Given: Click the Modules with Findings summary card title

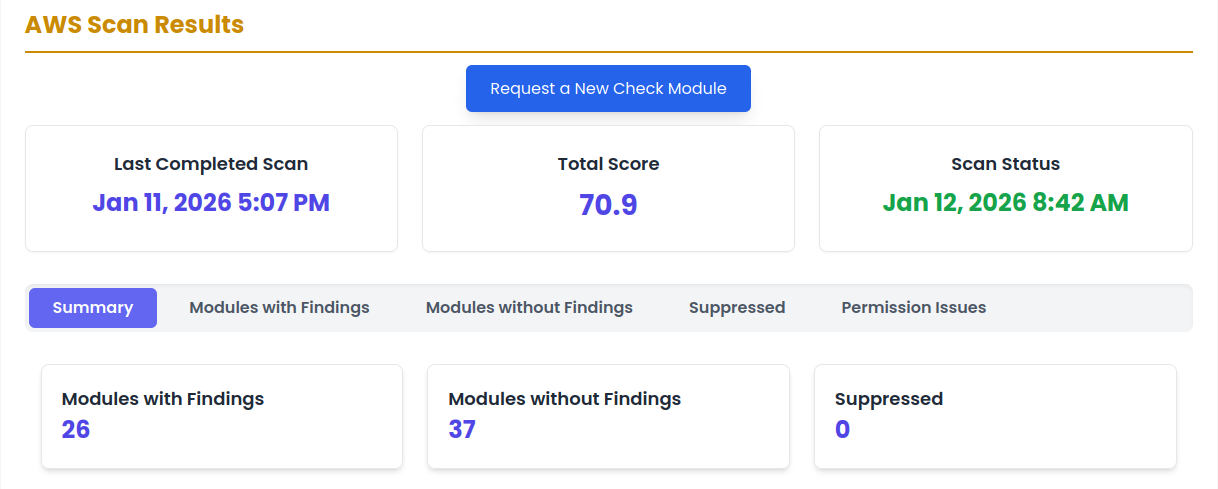Looking at the screenshot, I should tap(163, 399).
